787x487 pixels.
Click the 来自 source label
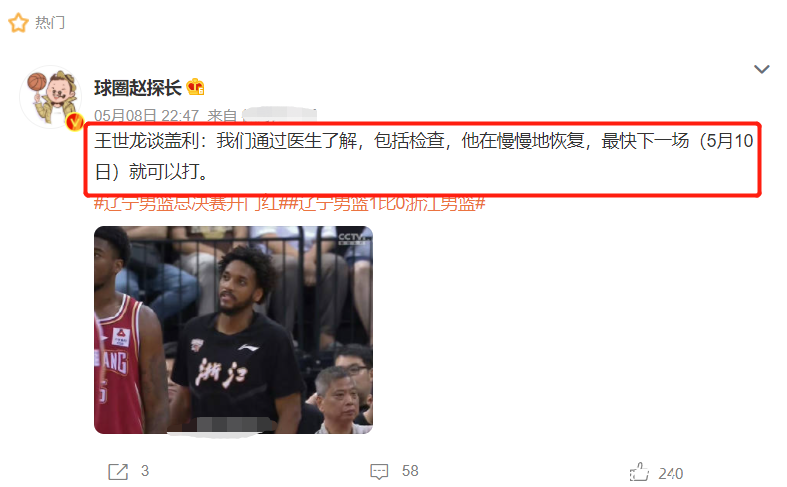222,116
